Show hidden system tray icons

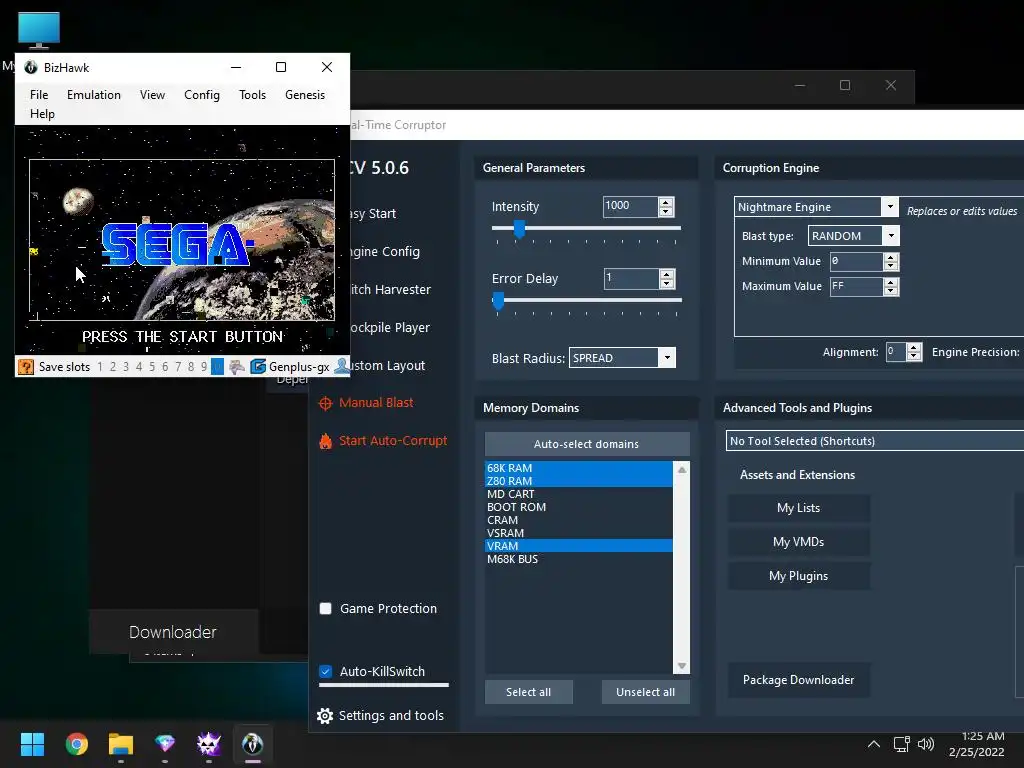pos(874,744)
